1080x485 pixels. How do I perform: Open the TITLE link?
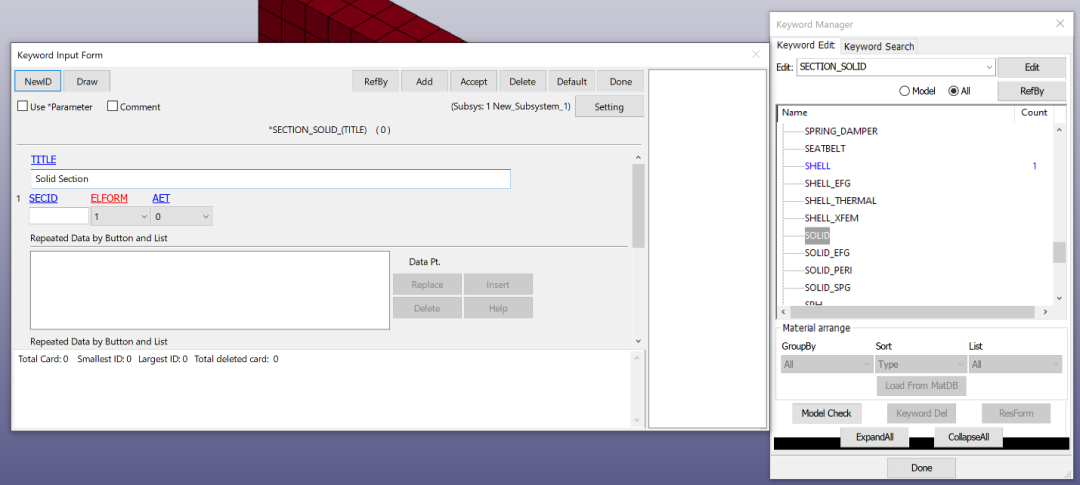(43, 159)
